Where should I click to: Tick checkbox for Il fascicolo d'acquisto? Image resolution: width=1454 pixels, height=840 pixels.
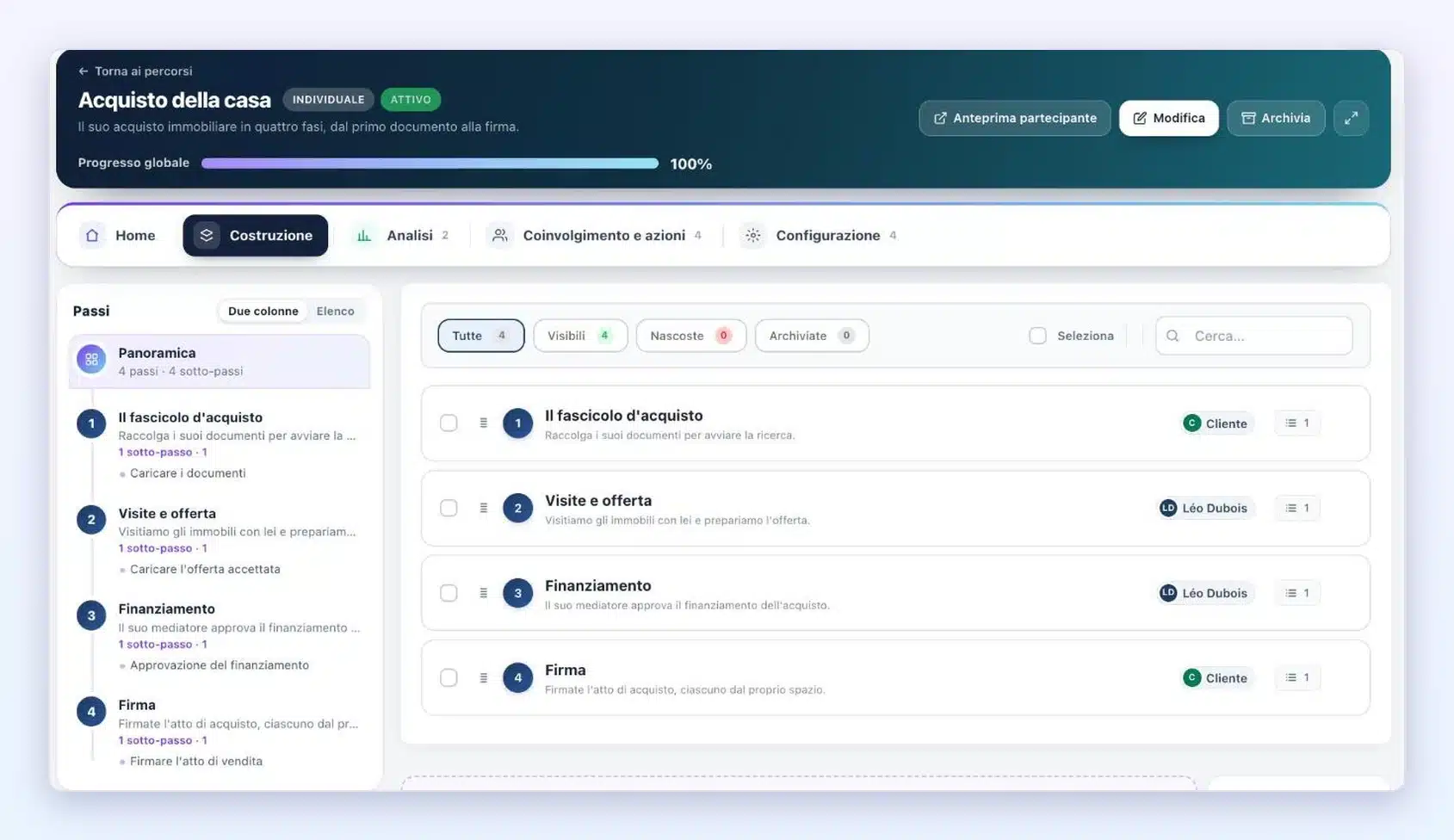(x=449, y=423)
